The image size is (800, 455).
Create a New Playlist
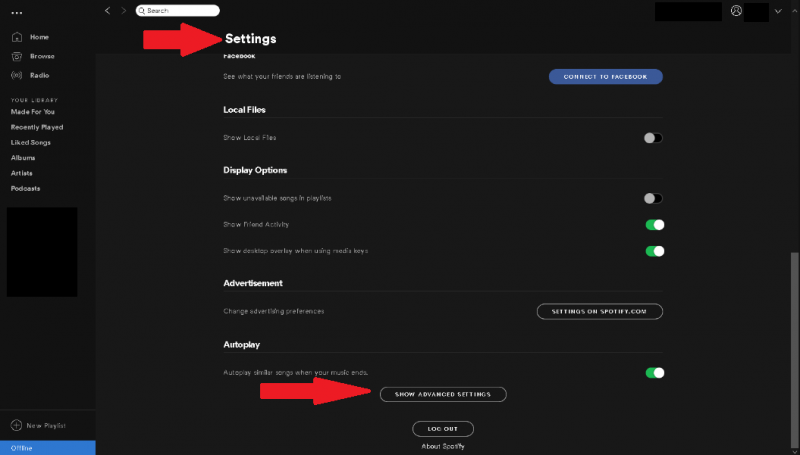pyautogui.click(x=46, y=425)
